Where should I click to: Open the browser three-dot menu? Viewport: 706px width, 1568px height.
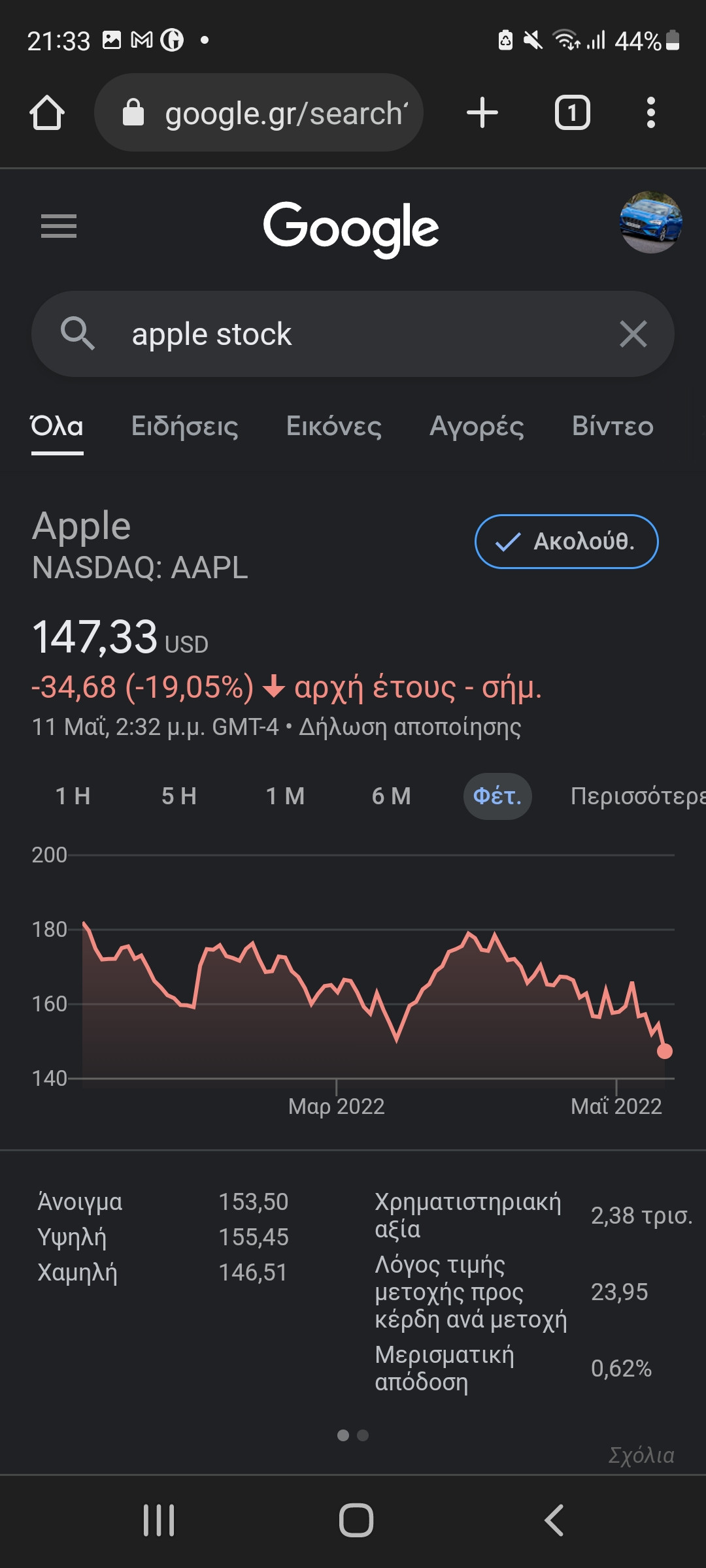[650, 112]
